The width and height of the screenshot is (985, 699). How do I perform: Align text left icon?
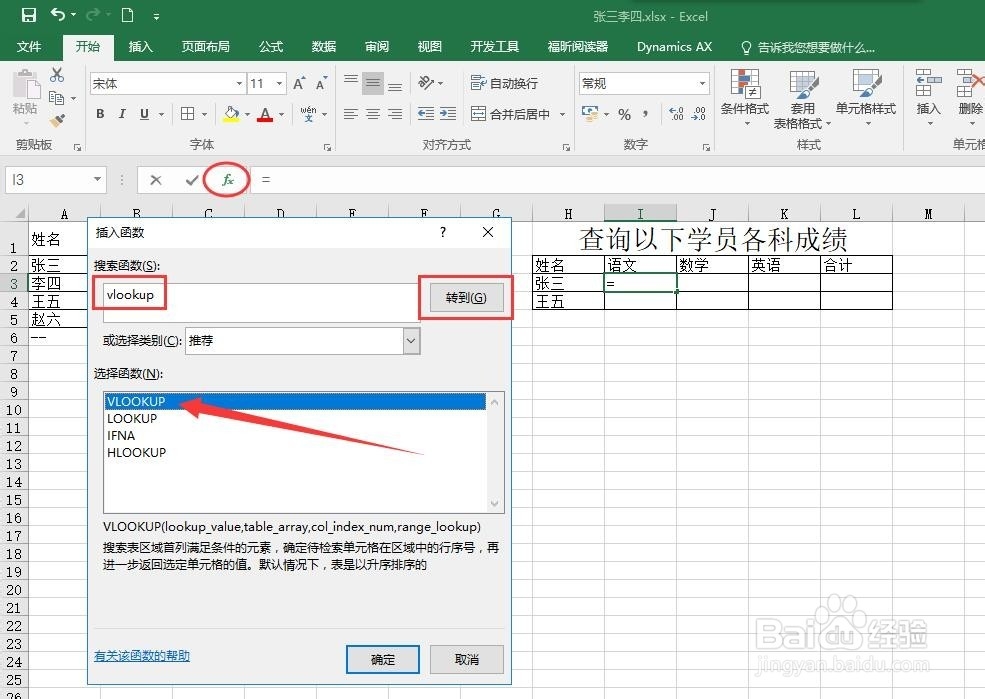[351, 114]
